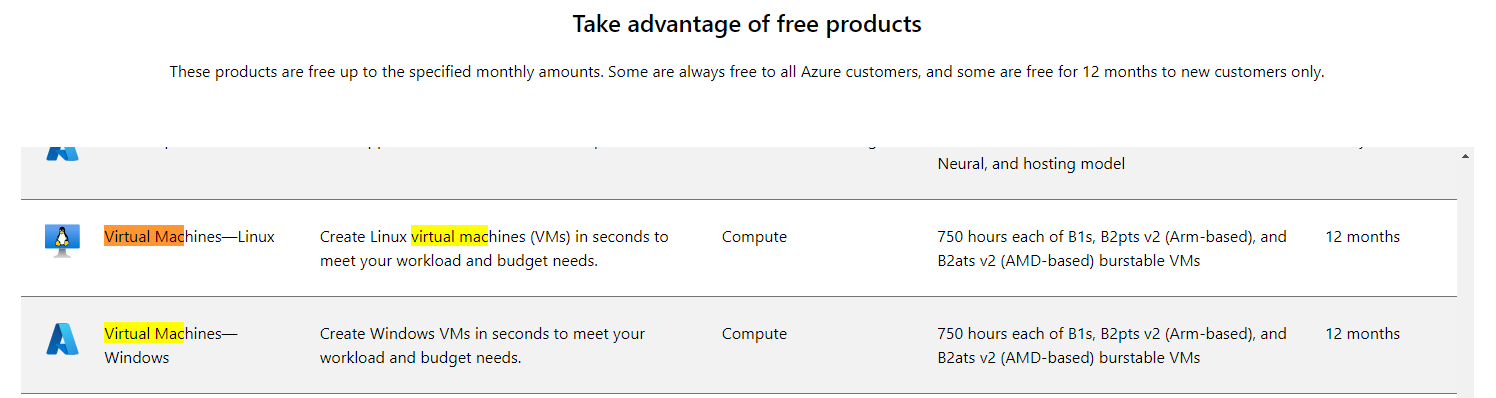Click the free products subtitle paragraph

point(747,72)
